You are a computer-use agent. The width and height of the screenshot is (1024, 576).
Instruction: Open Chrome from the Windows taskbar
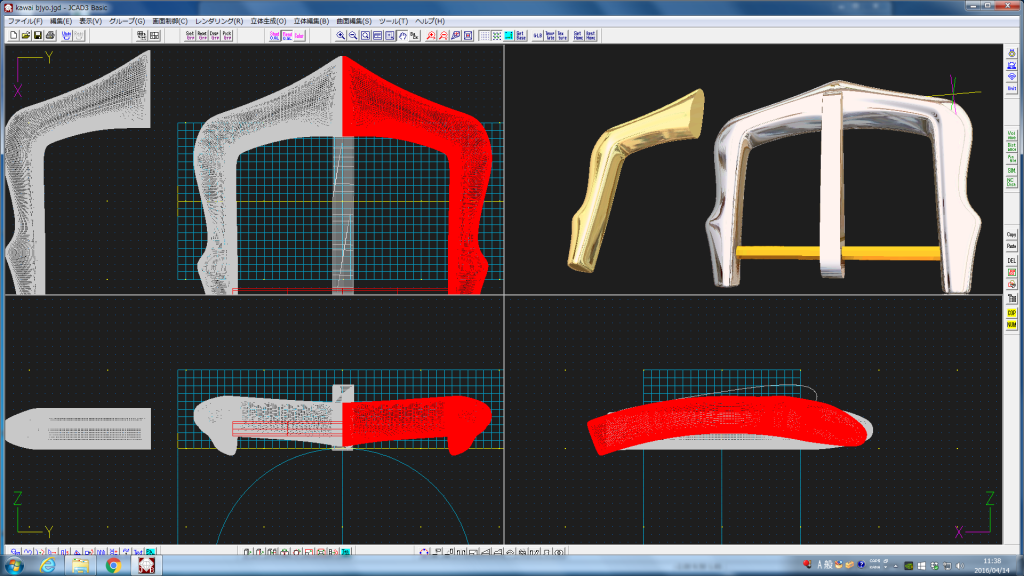pyautogui.click(x=114, y=565)
